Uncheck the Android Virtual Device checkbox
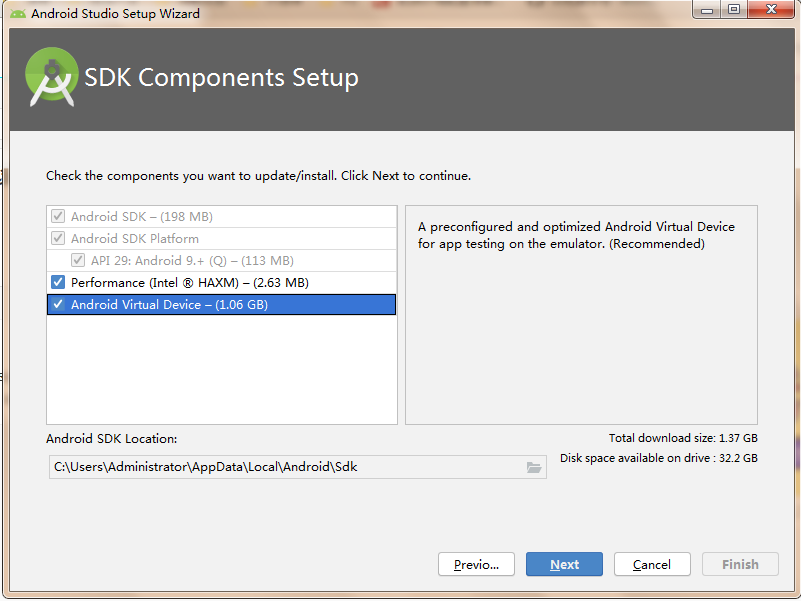The width and height of the screenshot is (801, 601). tap(58, 305)
